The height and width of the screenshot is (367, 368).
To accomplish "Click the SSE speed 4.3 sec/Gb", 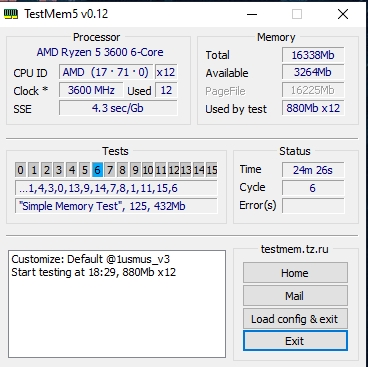I will (118, 108).
